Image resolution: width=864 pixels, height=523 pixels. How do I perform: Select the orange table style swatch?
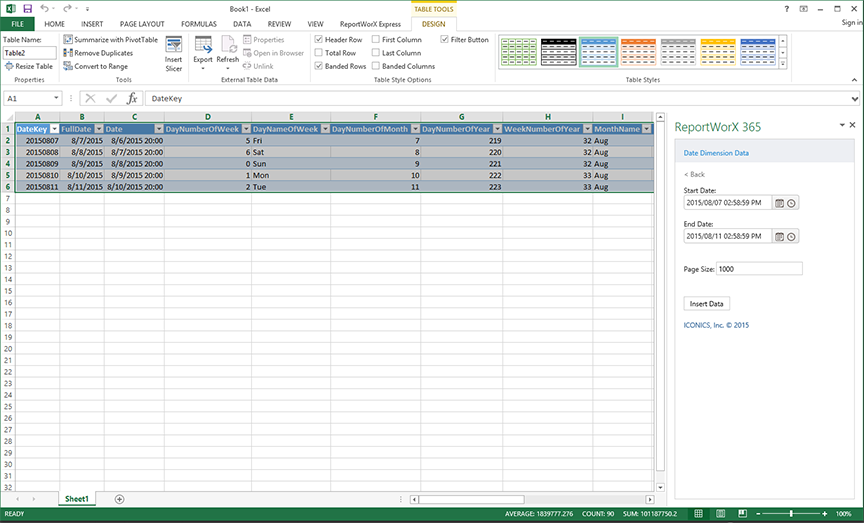click(x=638, y=51)
